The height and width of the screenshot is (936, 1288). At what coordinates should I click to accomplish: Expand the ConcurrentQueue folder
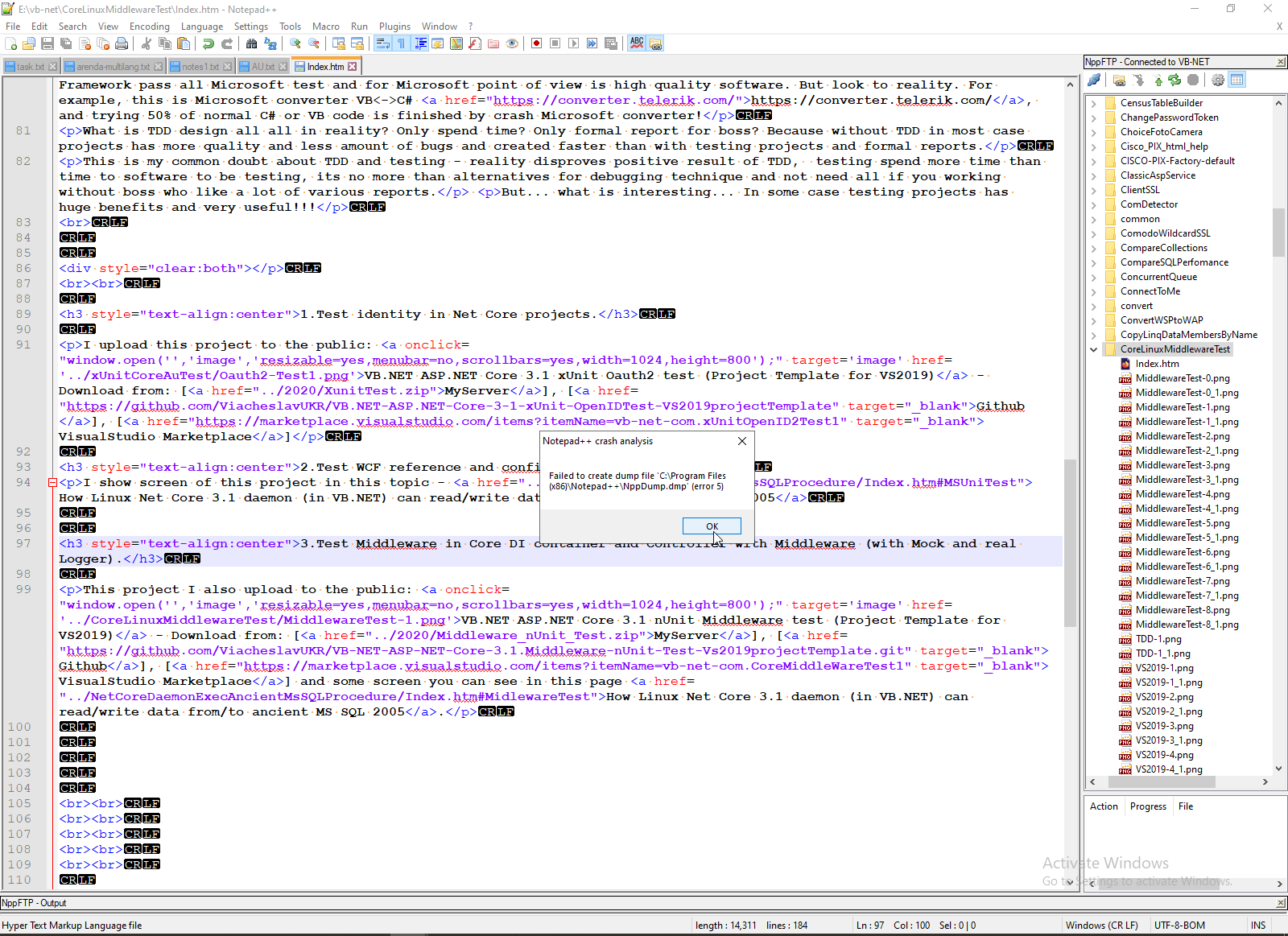1093,277
